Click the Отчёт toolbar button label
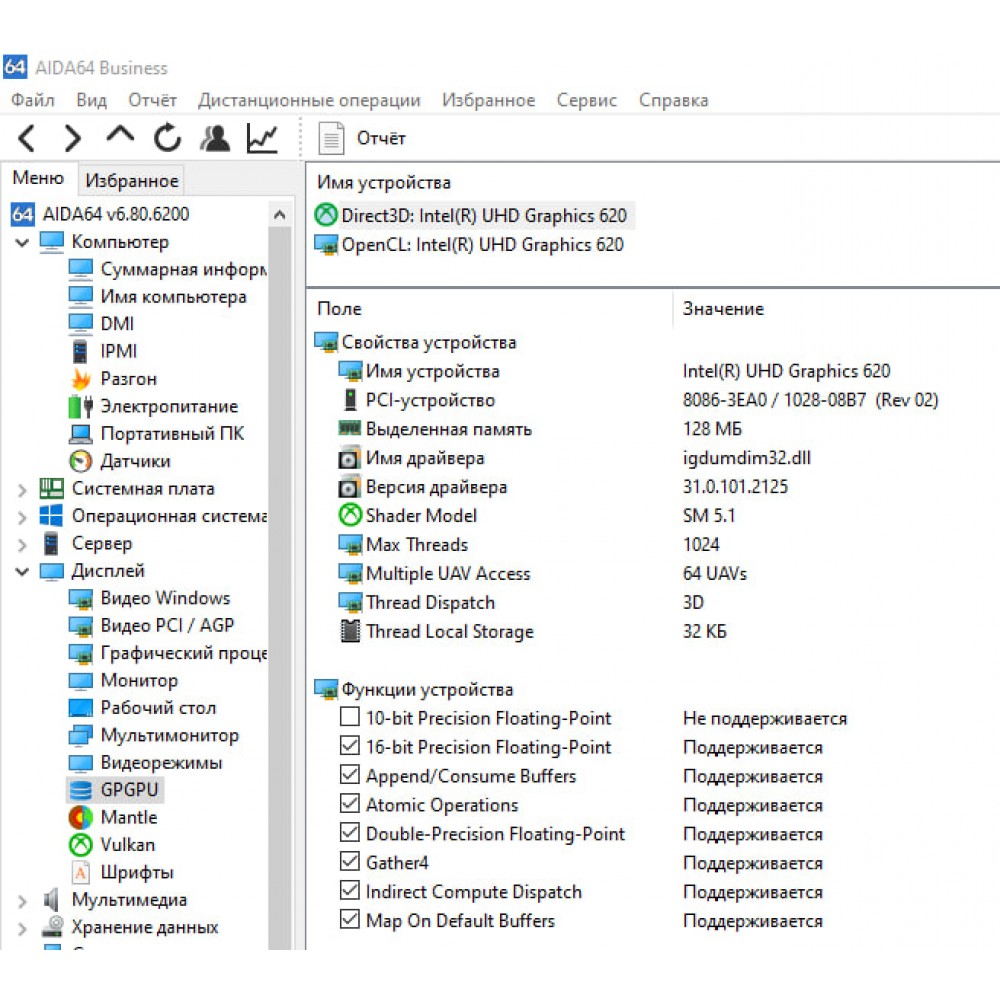 click(x=381, y=138)
